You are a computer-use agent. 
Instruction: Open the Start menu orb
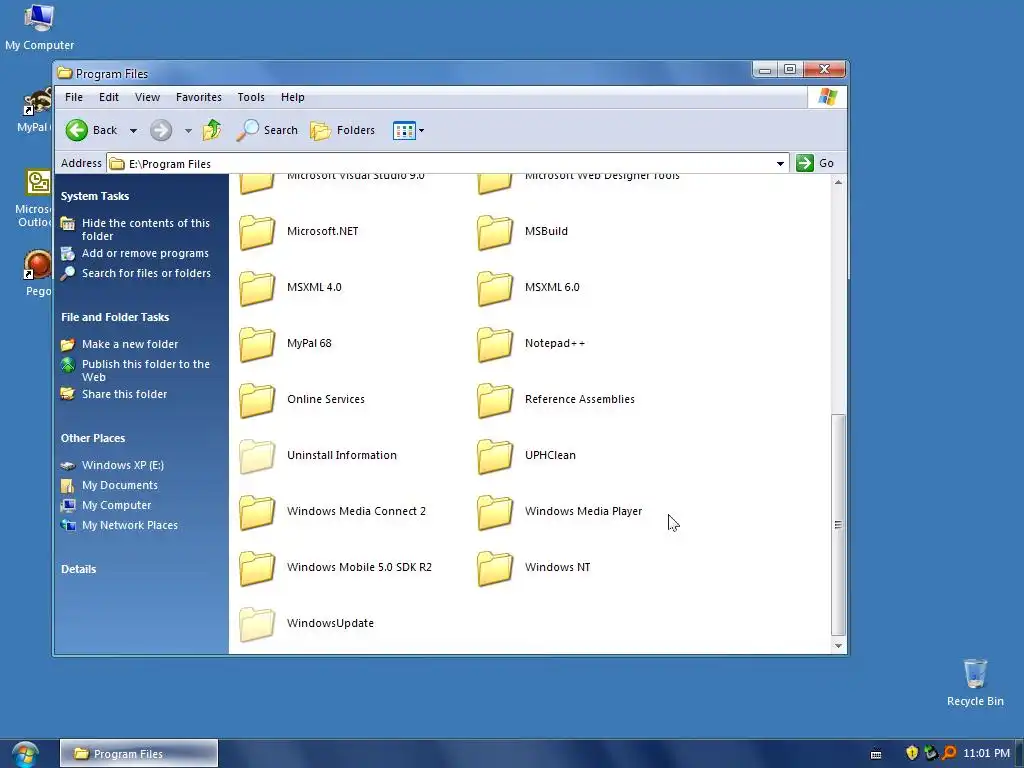click(x=25, y=754)
